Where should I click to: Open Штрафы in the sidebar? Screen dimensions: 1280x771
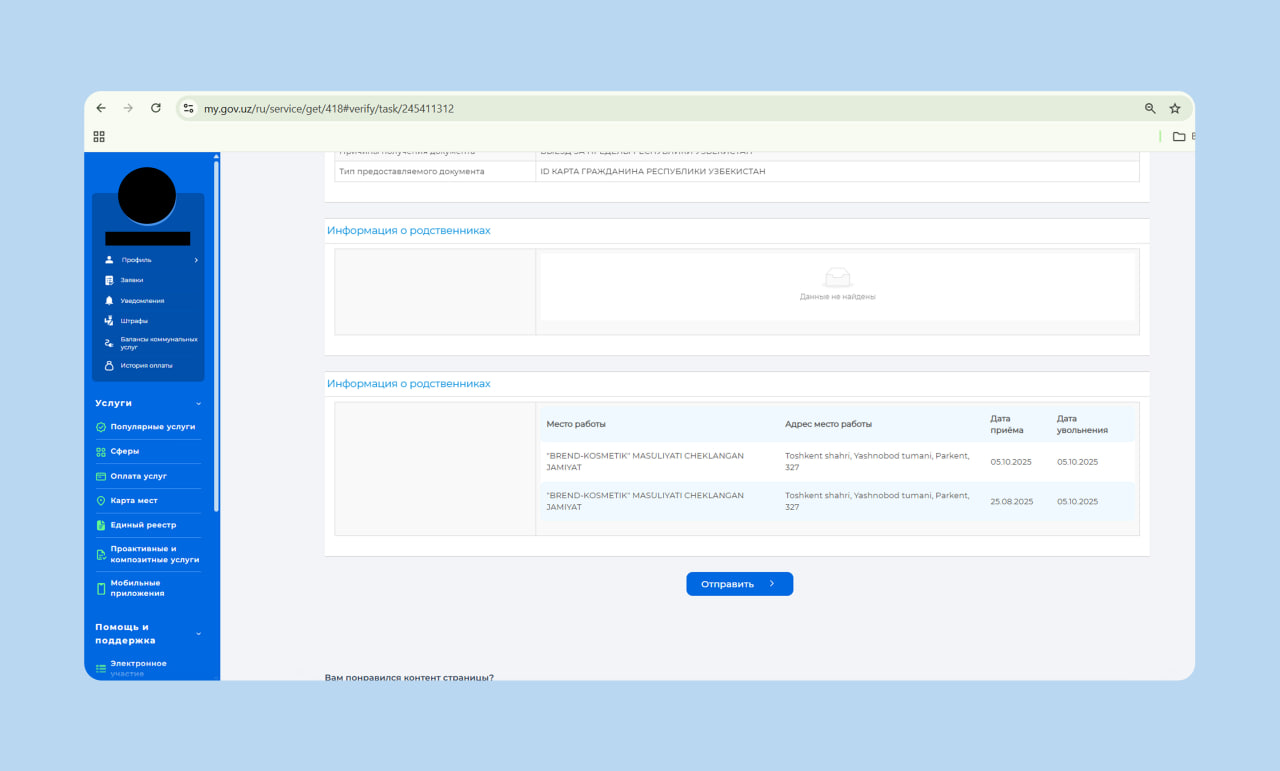(x=133, y=321)
